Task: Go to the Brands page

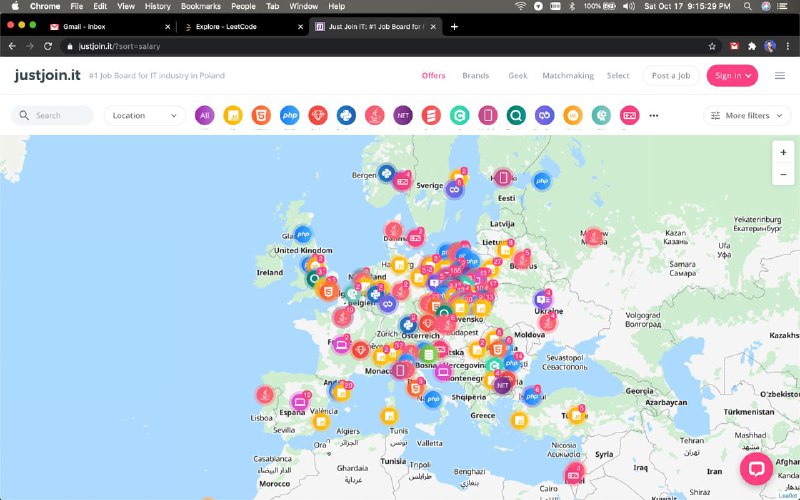Action: (476, 76)
